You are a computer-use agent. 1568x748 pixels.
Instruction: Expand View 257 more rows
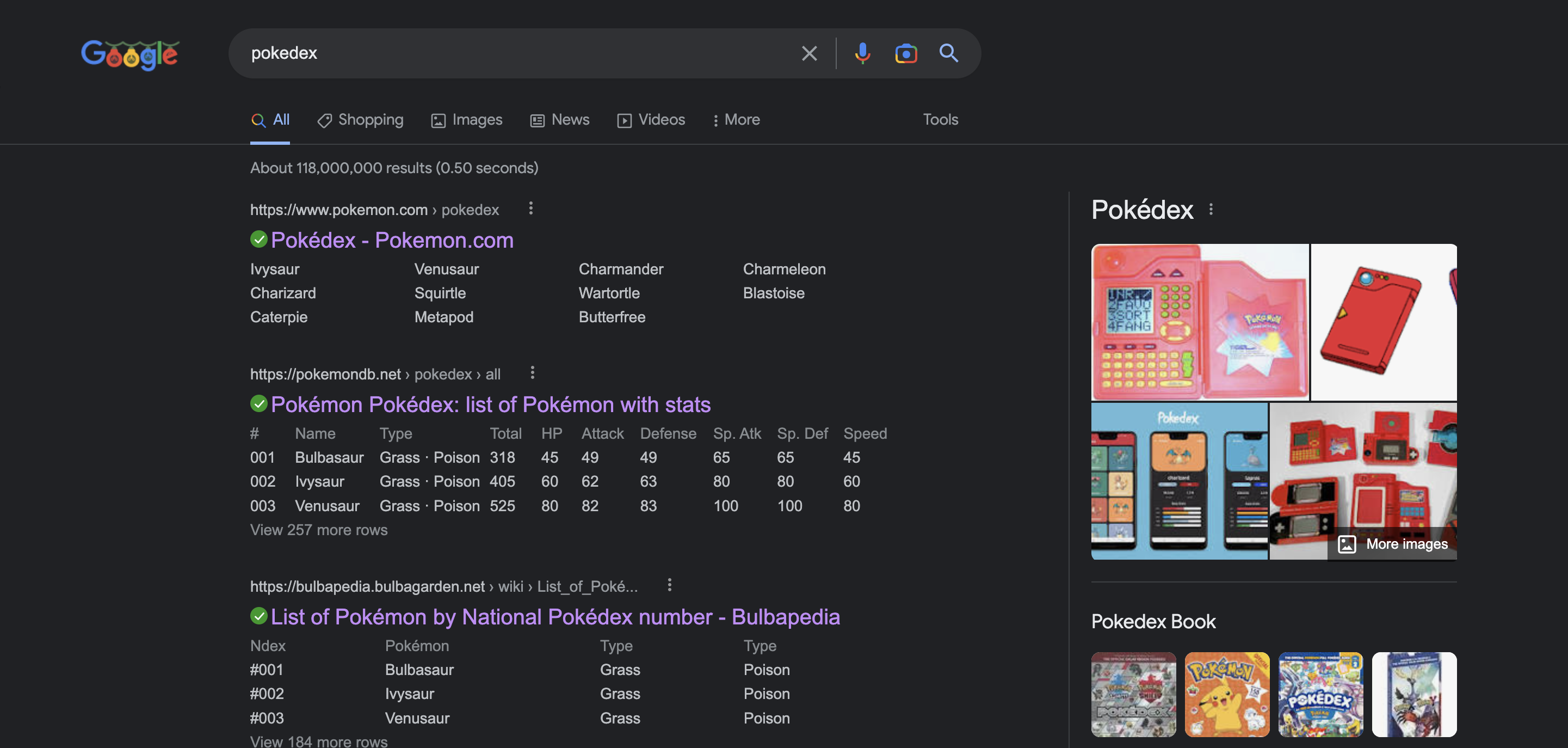coord(319,530)
